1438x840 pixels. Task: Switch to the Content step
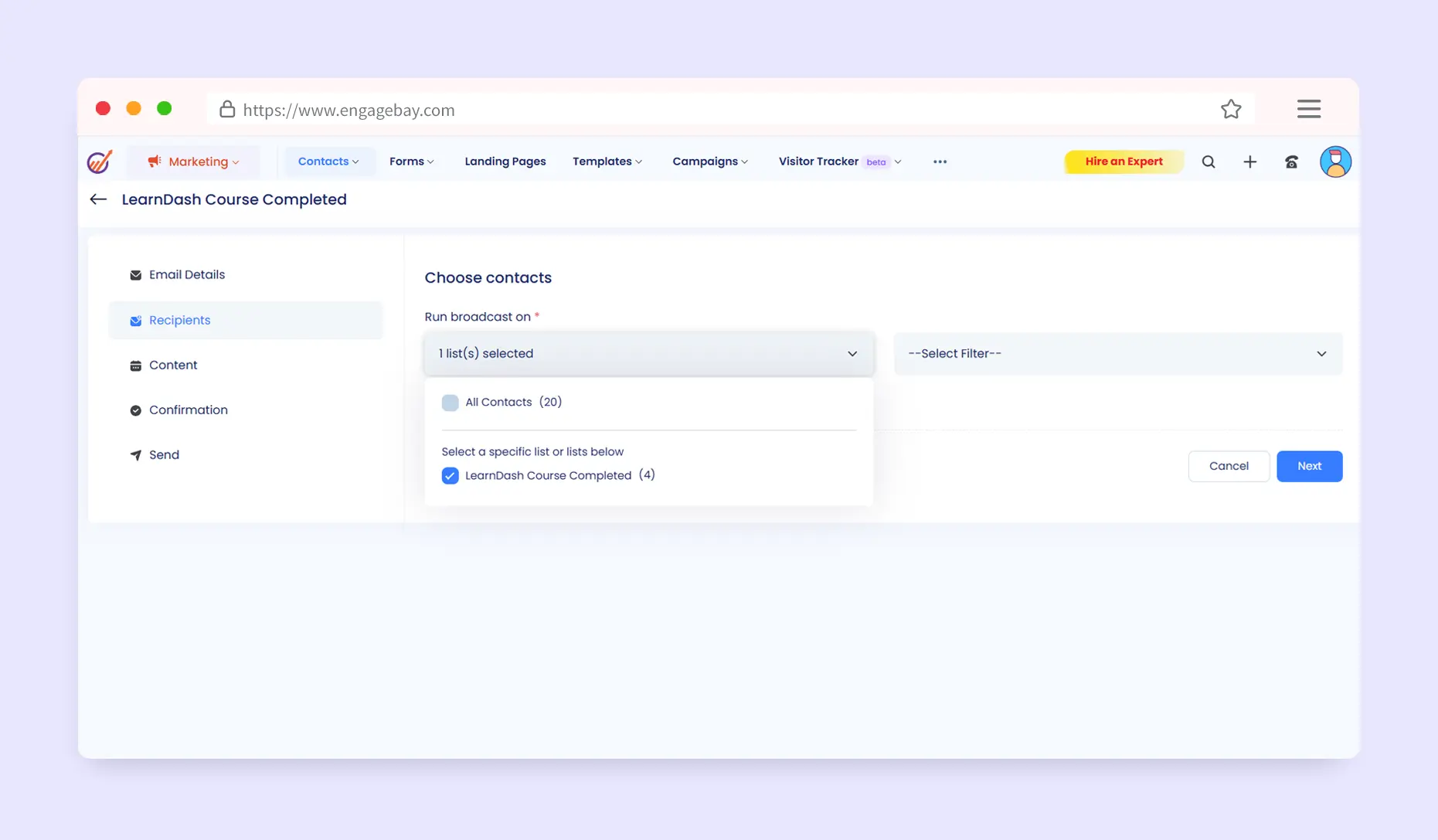pyautogui.click(x=173, y=366)
